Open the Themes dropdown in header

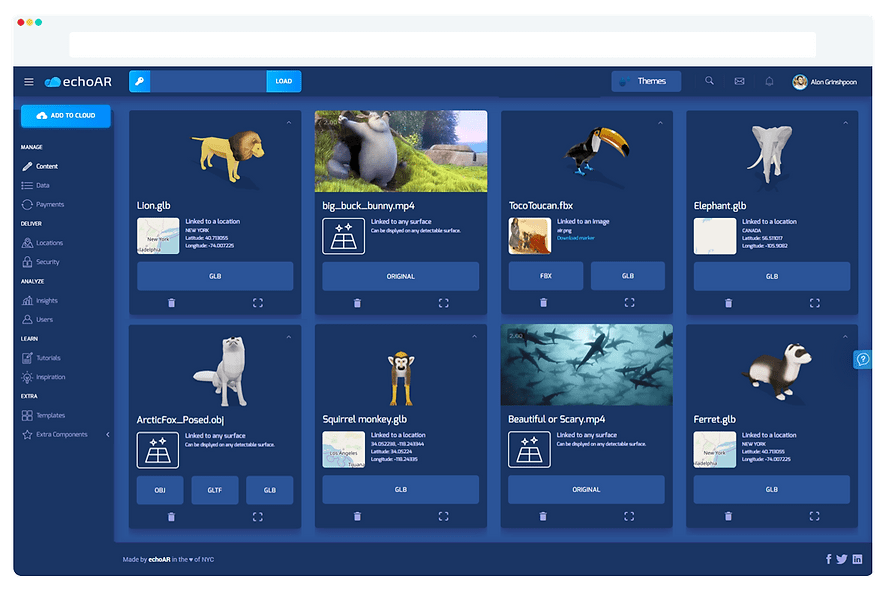[x=646, y=82]
